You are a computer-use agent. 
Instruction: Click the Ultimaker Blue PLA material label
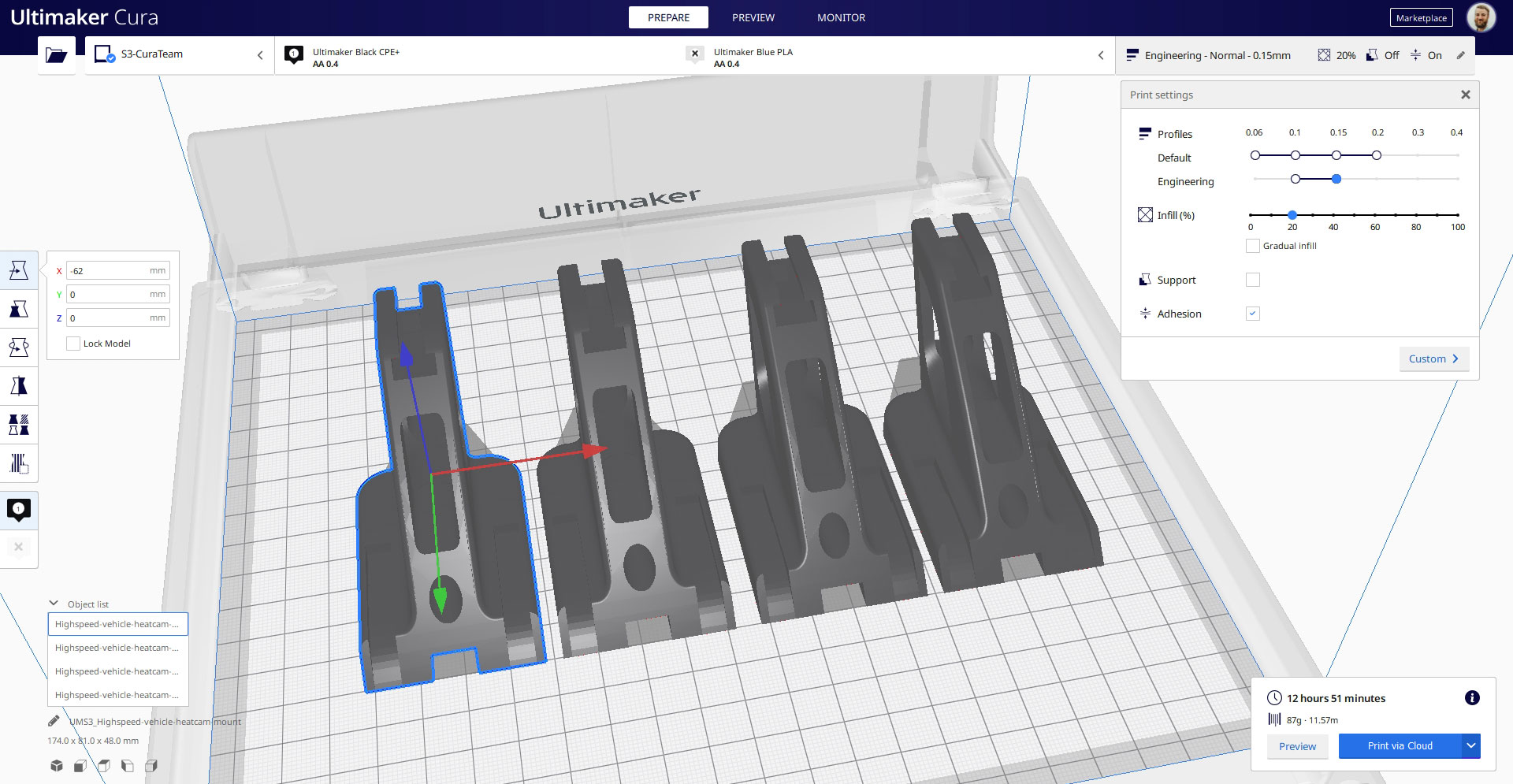pos(753,52)
